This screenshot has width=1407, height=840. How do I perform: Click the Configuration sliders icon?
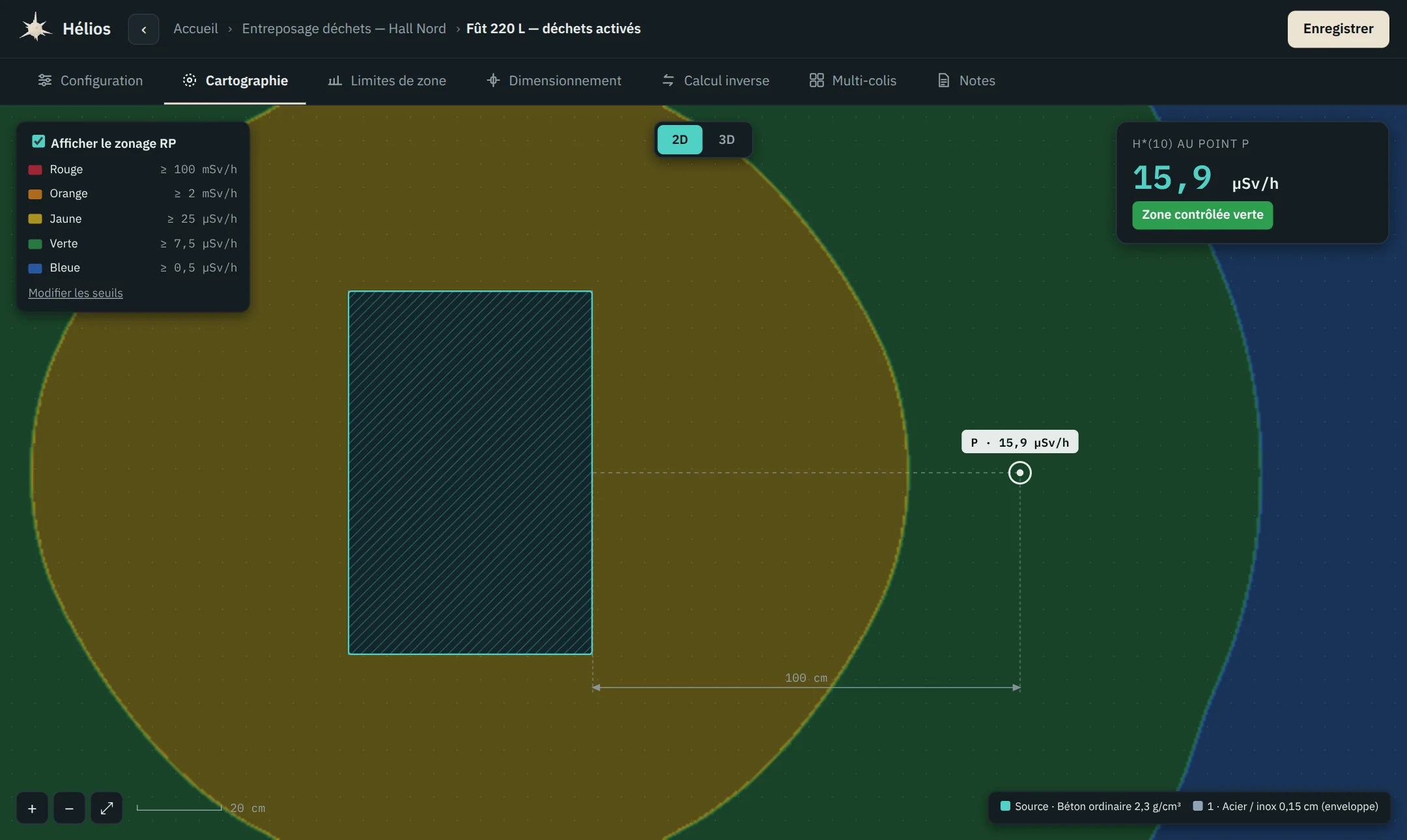[x=45, y=80]
